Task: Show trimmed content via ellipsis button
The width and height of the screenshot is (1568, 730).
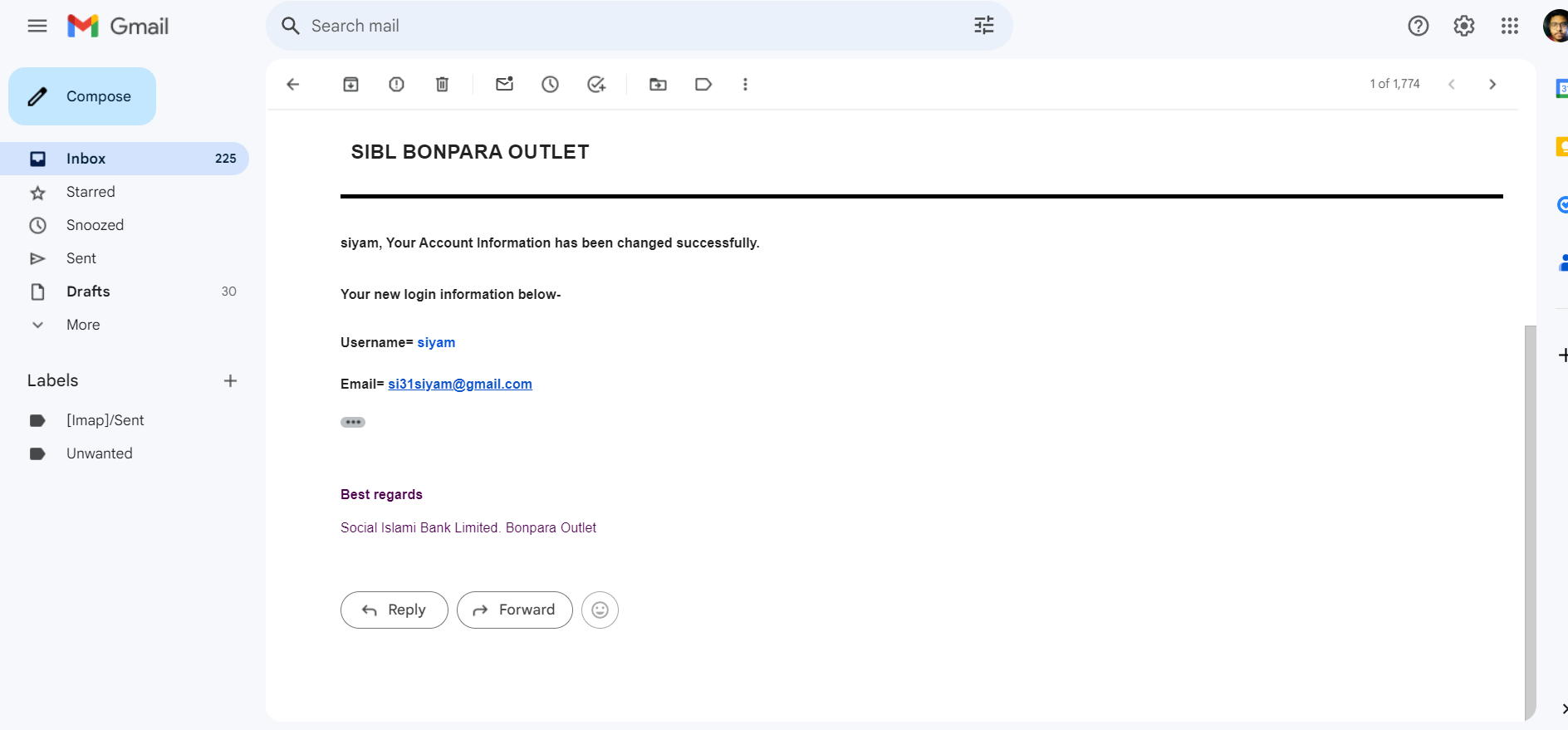Action: [x=353, y=422]
